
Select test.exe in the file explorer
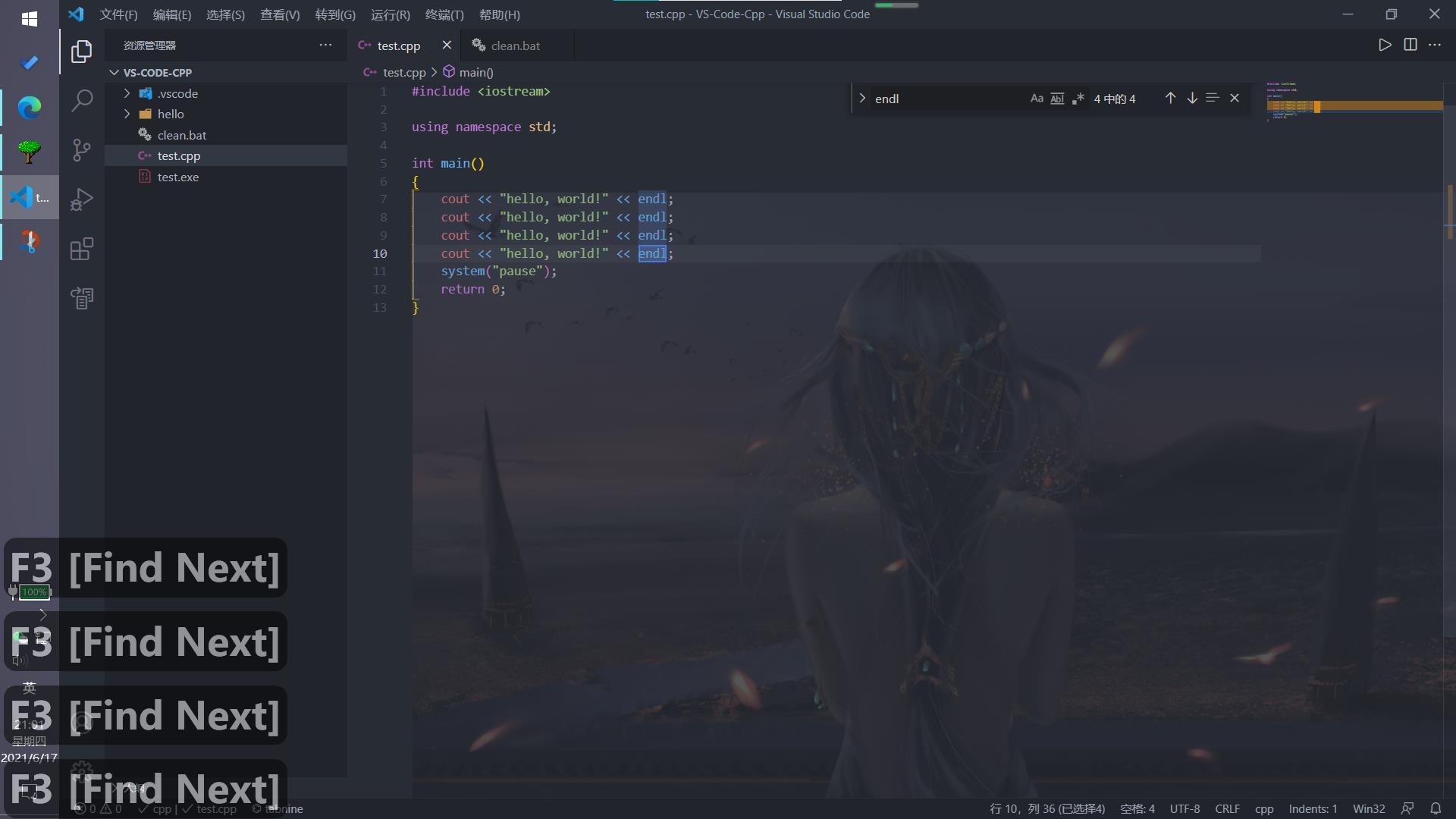[x=226, y=177]
